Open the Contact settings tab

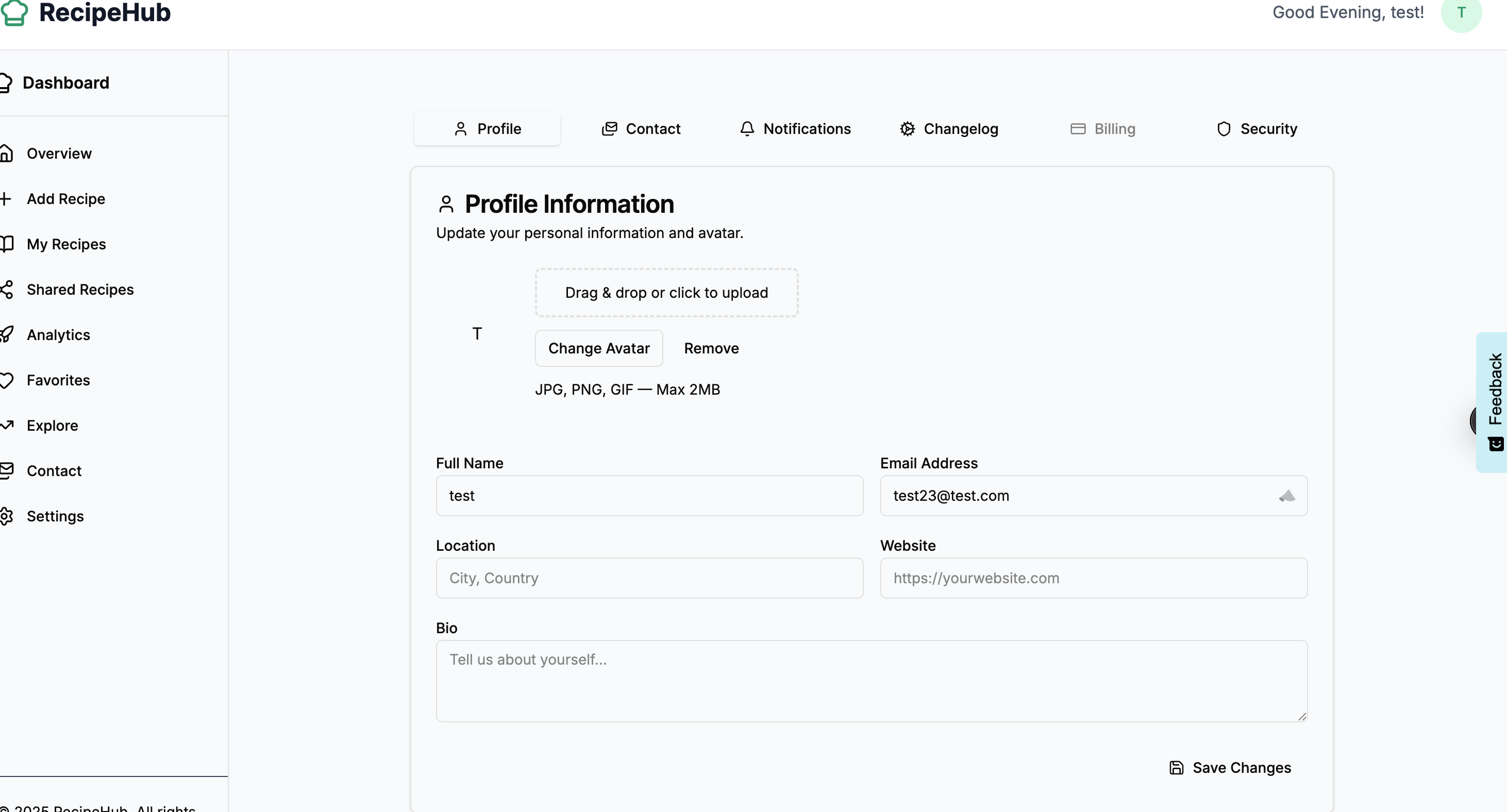click(x=641, y=129)
